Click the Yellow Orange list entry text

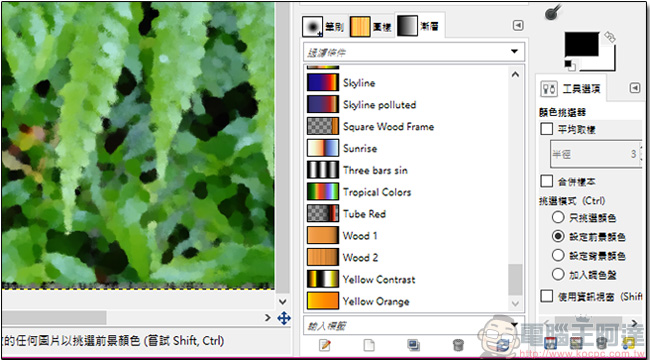tap(376, 302)
